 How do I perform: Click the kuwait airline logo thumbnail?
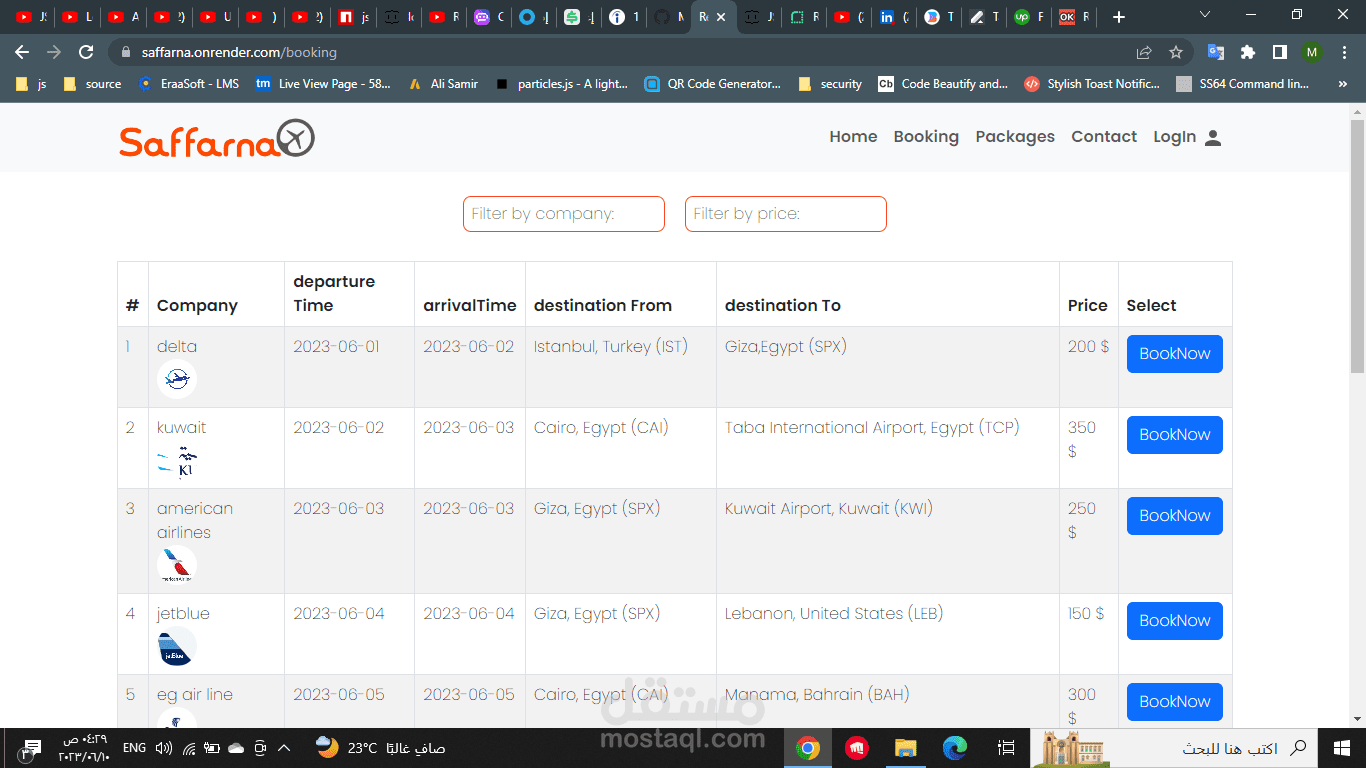[177, 460]
